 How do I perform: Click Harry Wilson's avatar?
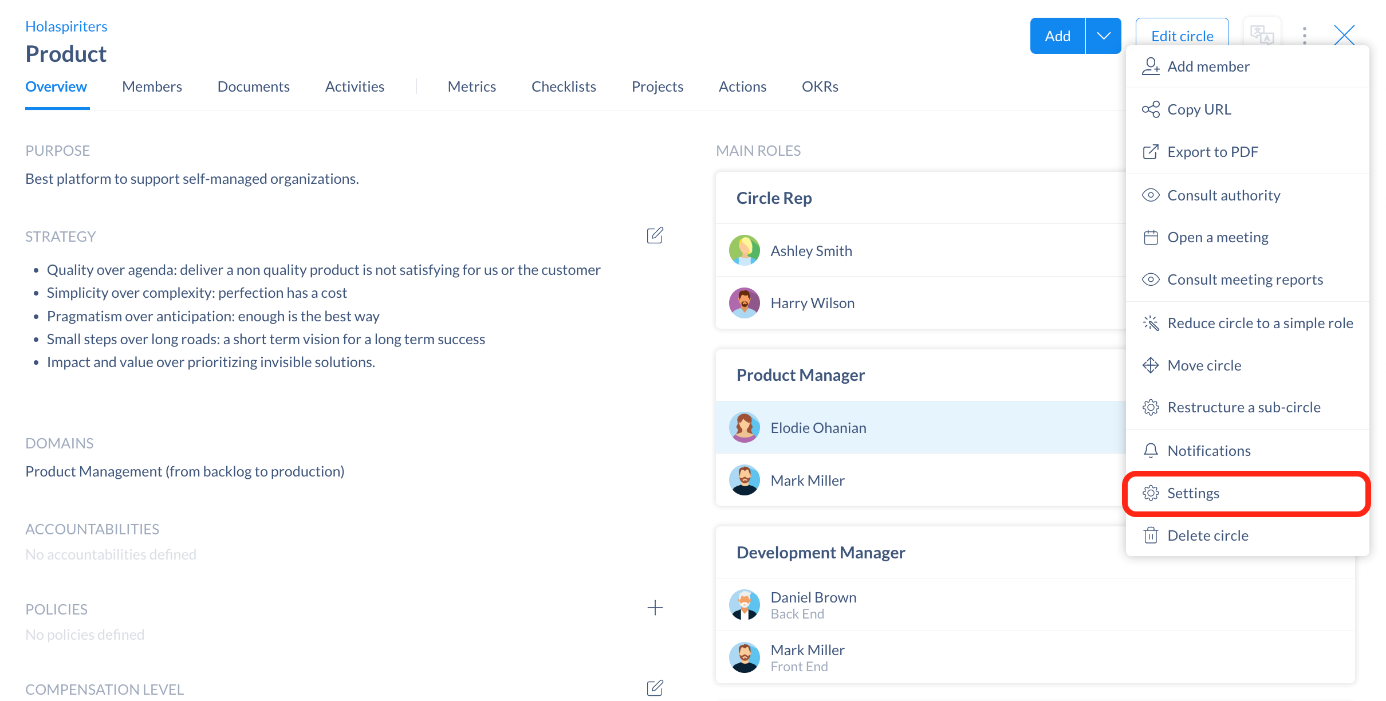pos(744,303)
